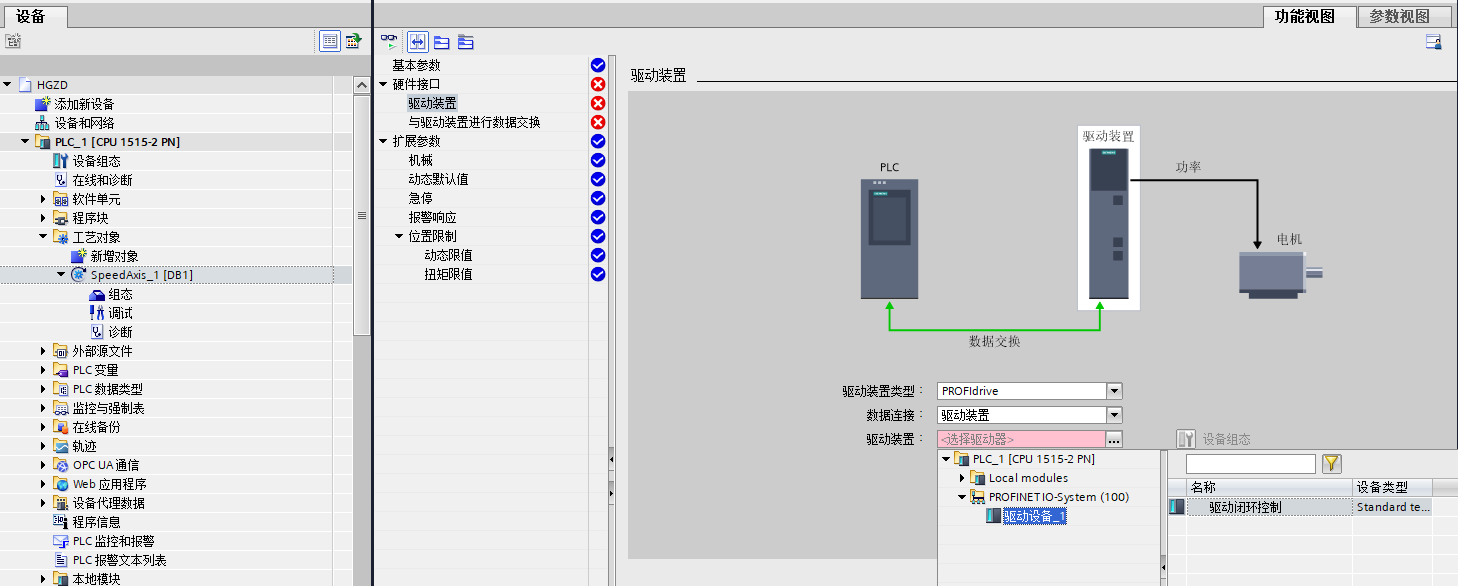Click the blue check icon beside 急停
The height and width of the screenshot is (586, 1458).
[x=598, y=197]
